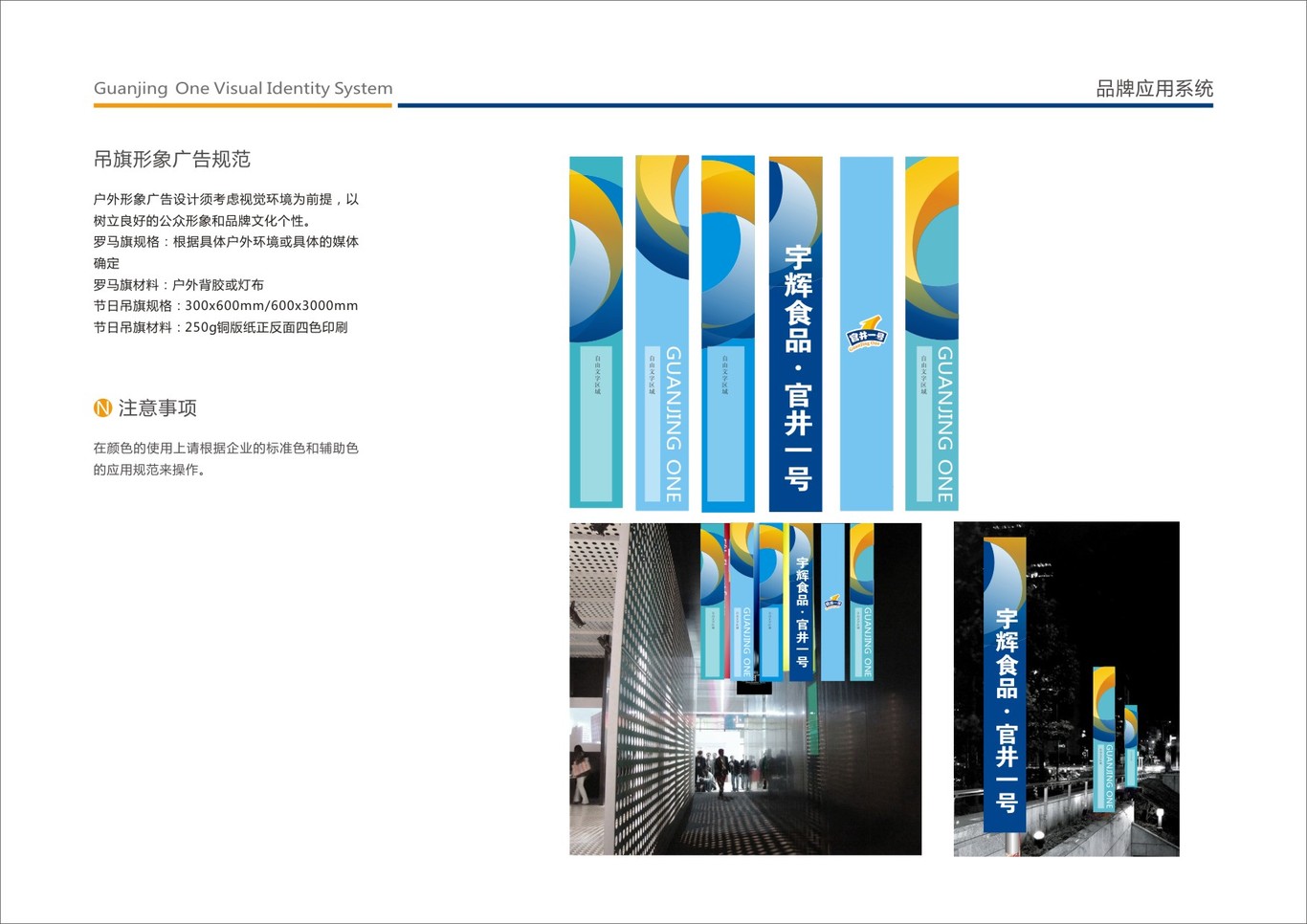Click the line starting 罗马旗规格
Image resolution: width=1307 pixels, height=924 pixels.
coord(226,242)
